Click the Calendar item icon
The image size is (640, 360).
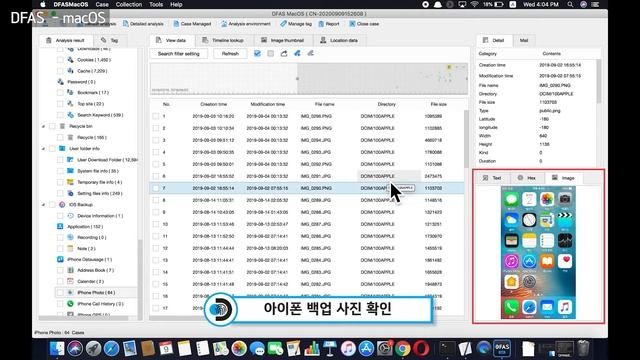71,281
